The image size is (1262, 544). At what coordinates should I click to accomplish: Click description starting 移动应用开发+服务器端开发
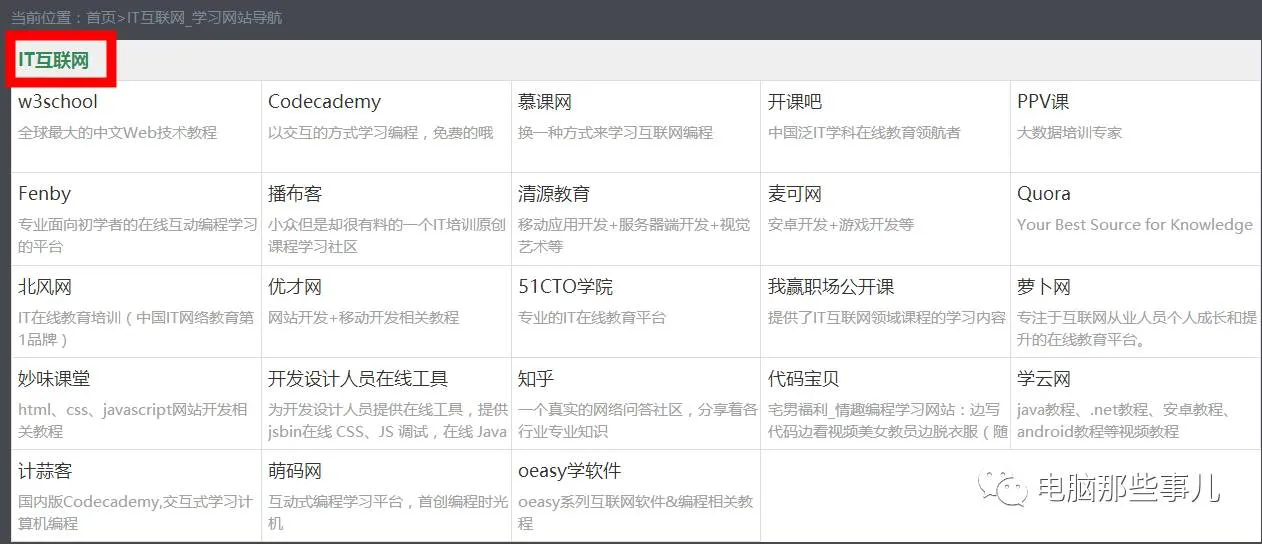[634, 235]
